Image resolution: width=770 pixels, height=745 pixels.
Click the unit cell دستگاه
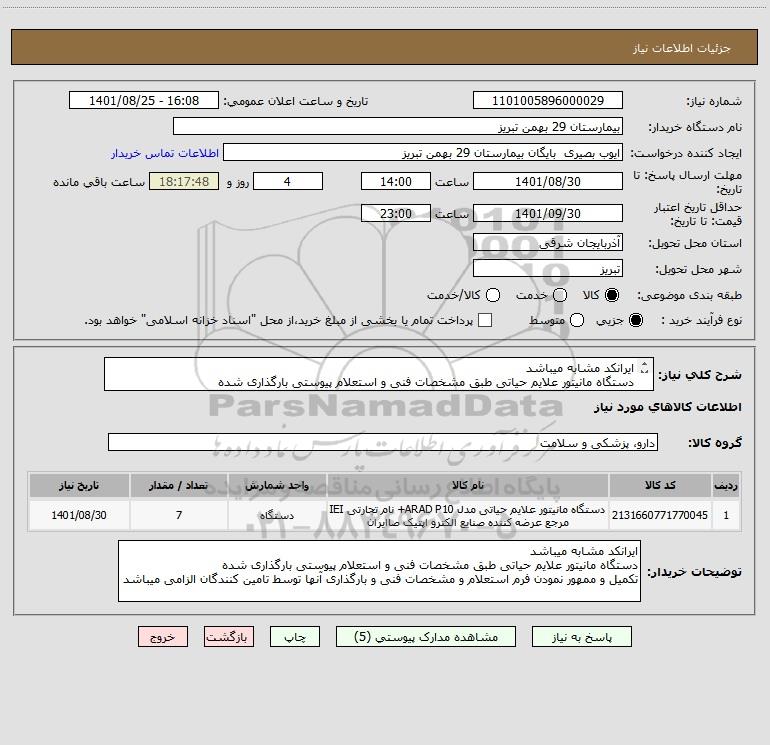pyautogui.click(x=277, y=515)
